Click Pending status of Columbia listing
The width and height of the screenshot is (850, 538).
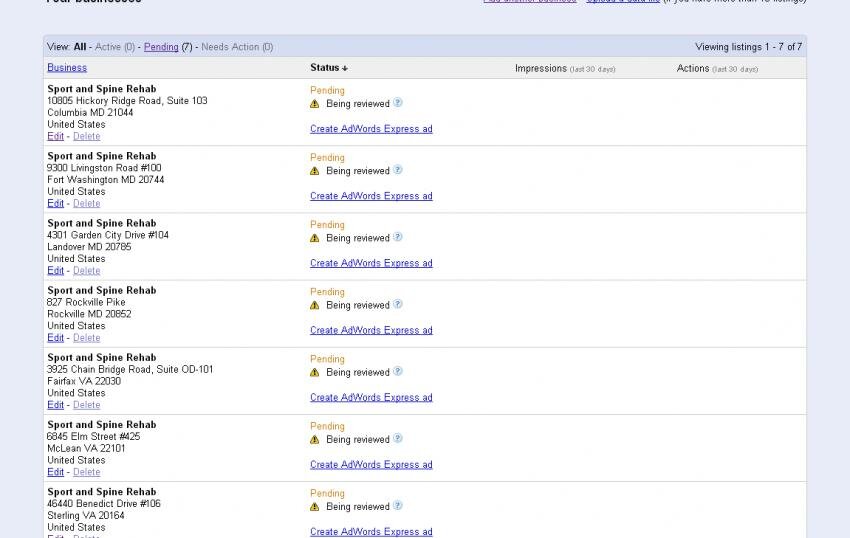click(327, 91)
